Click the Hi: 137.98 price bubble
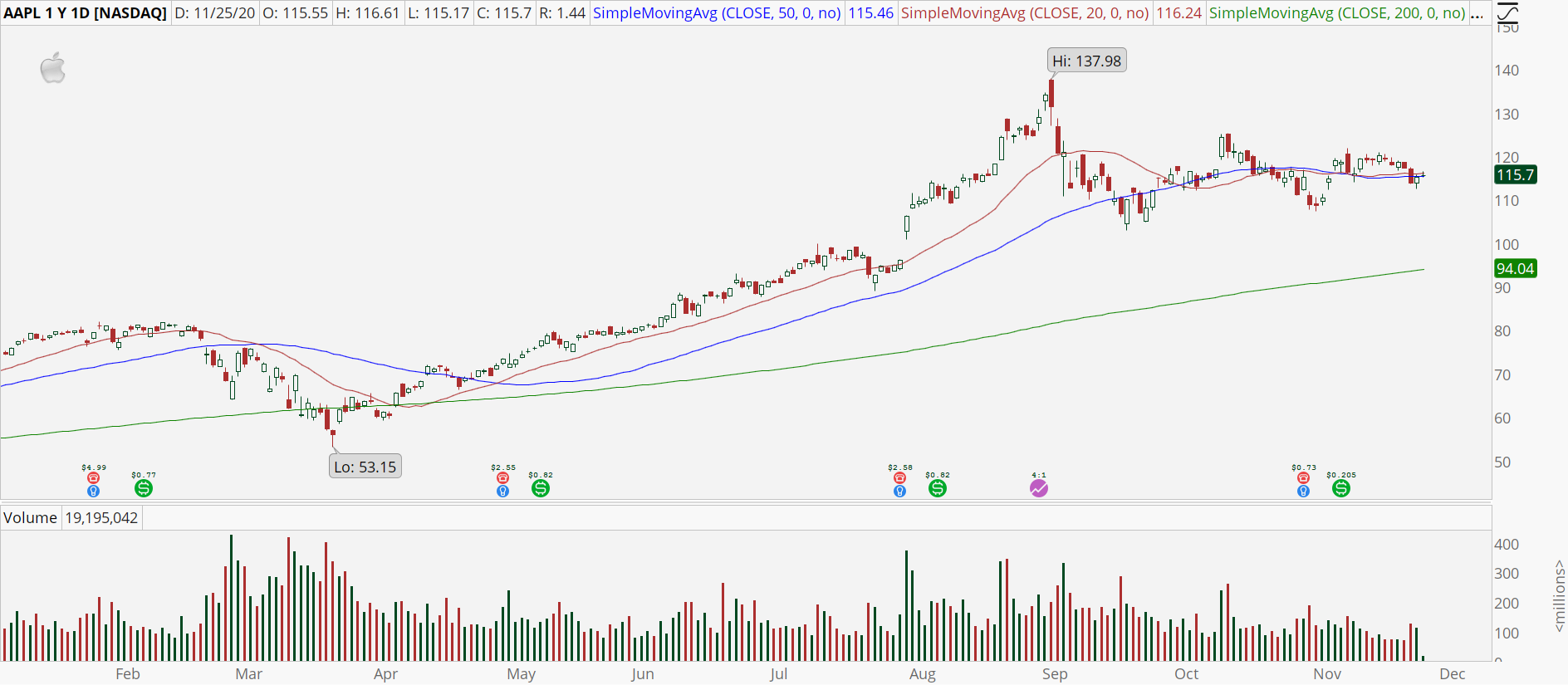This screenshot has width=1568, height=685. point(1086,61)
